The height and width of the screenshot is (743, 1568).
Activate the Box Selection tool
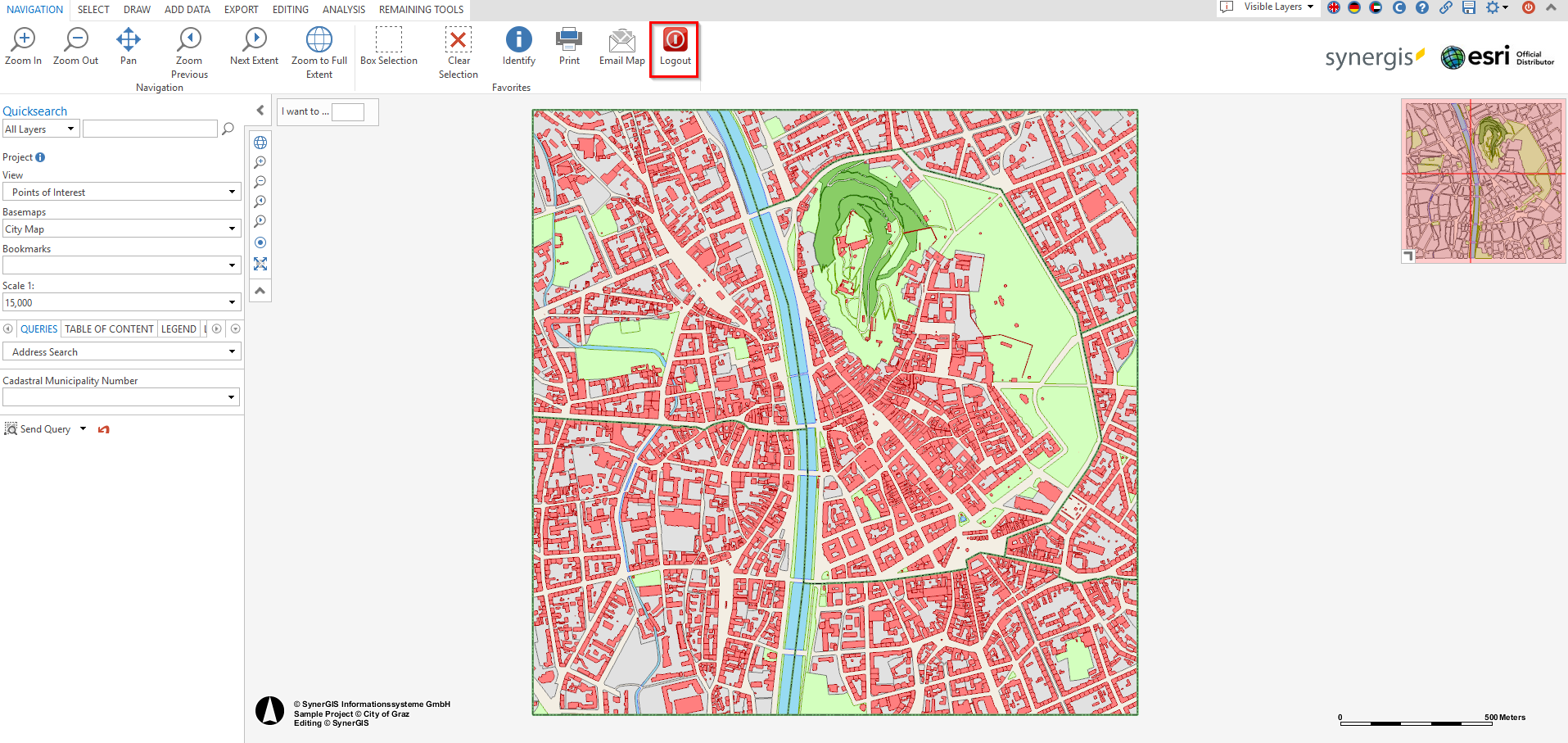click(x=389, y=46)
